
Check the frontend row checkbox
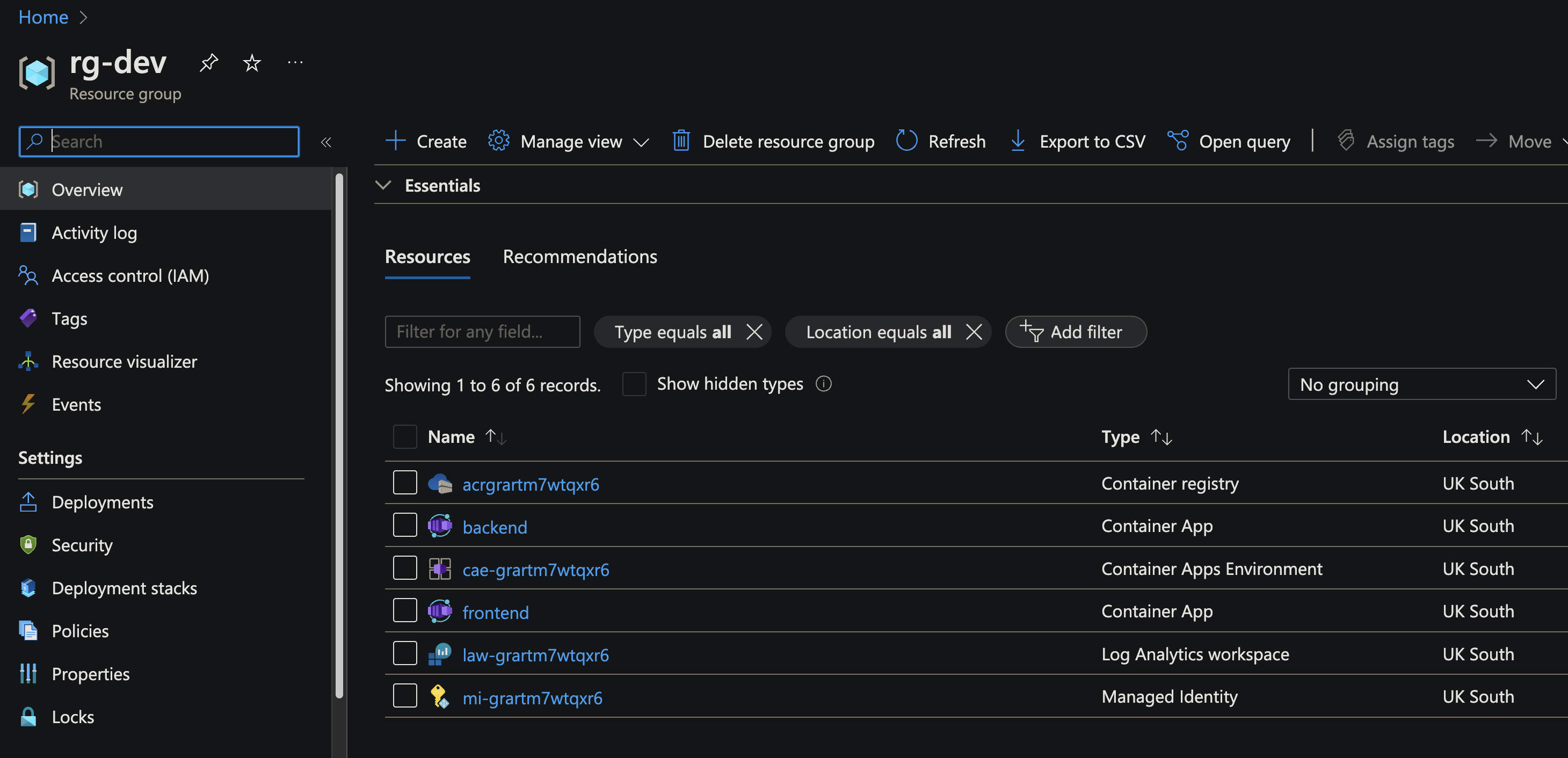405,610
